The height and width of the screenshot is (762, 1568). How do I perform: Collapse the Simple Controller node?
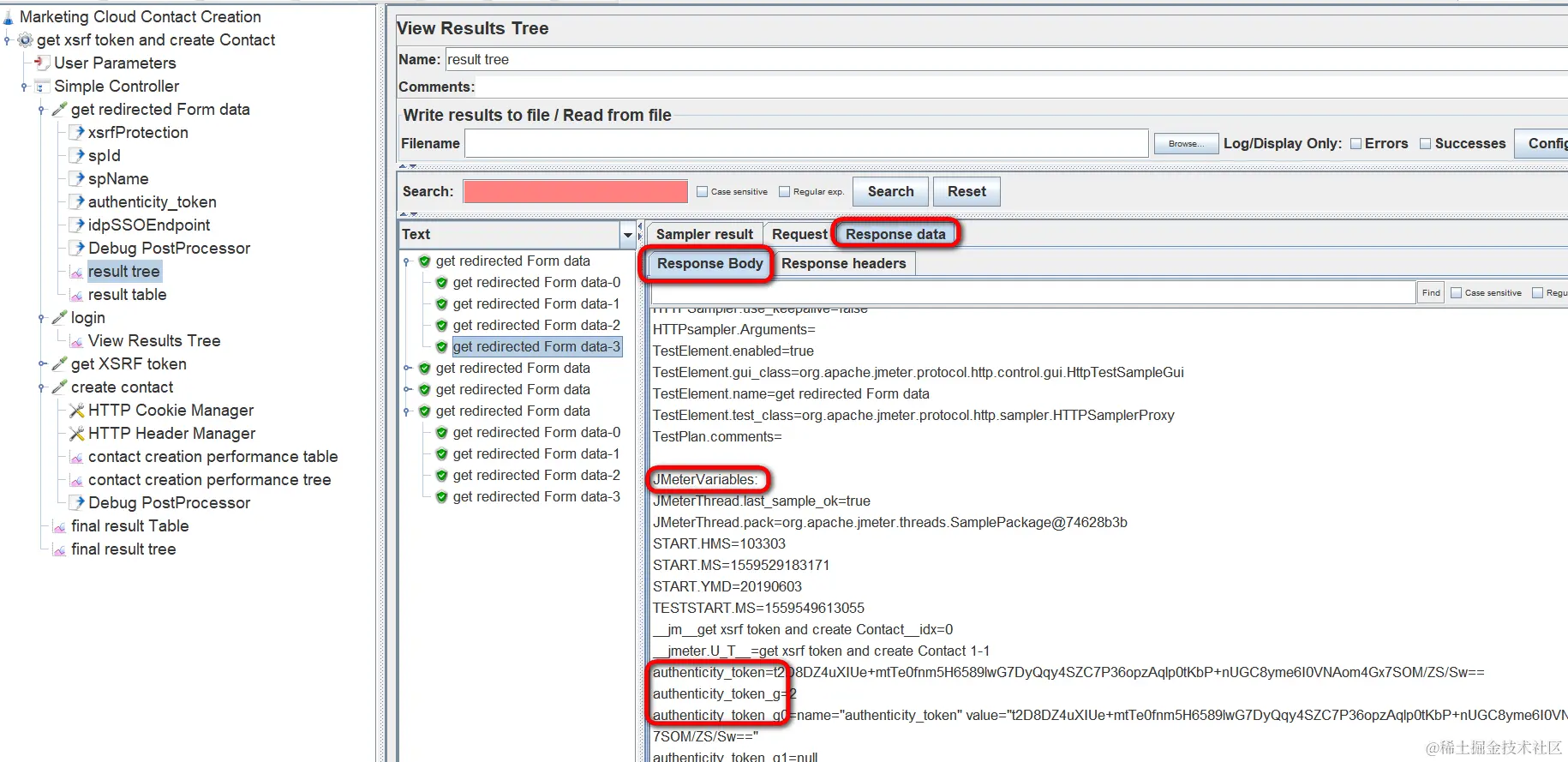click(24, 87)
